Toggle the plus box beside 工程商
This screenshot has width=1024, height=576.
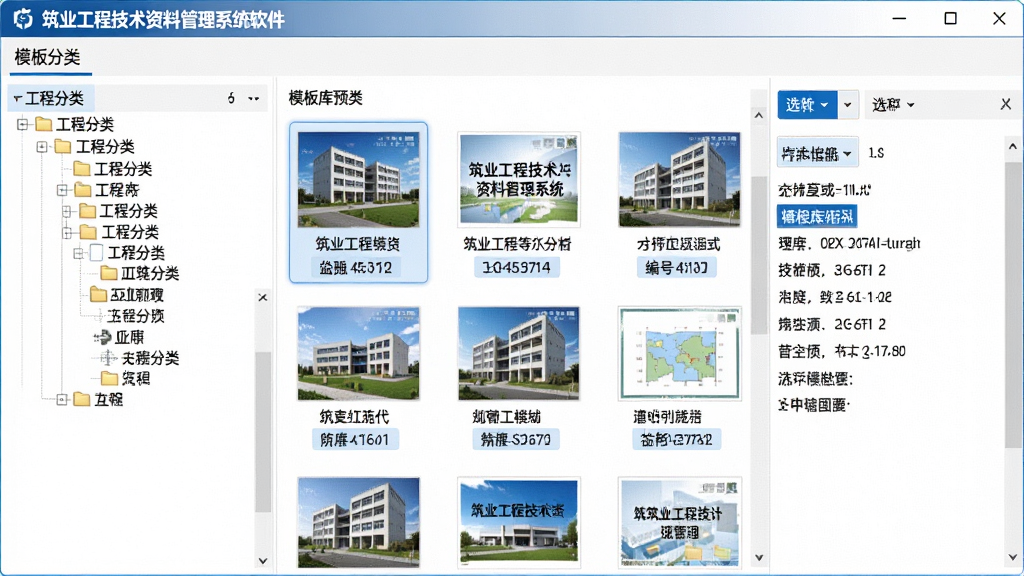point(62,190)
